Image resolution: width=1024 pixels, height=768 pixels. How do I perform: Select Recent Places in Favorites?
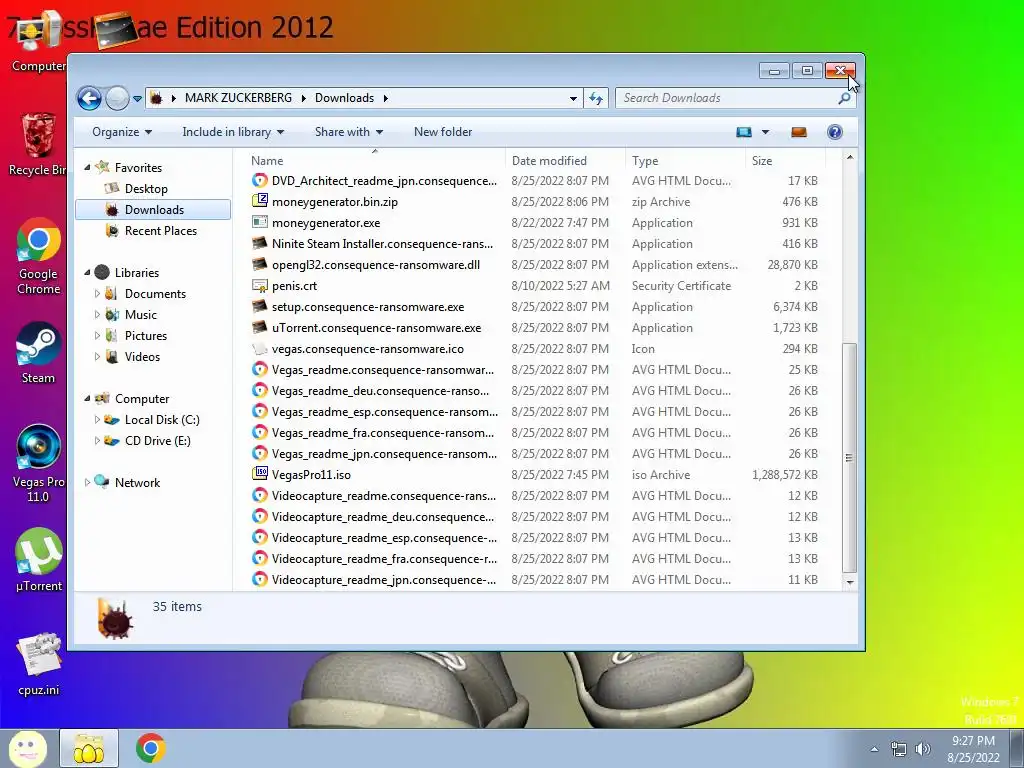click(x=161, y=231)
